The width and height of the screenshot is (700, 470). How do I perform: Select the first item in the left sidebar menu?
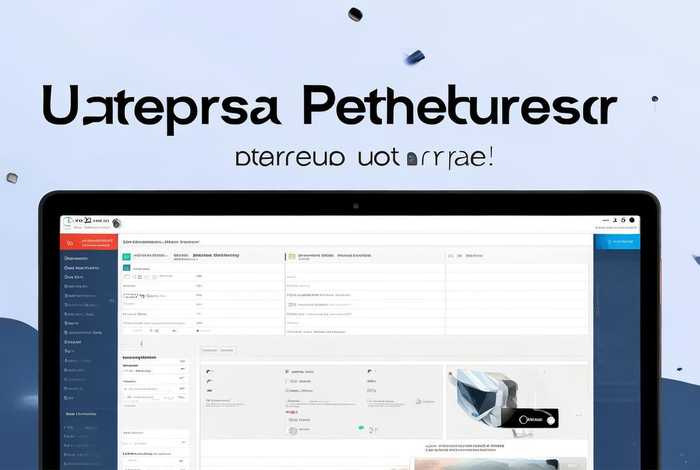click(76, 258)
